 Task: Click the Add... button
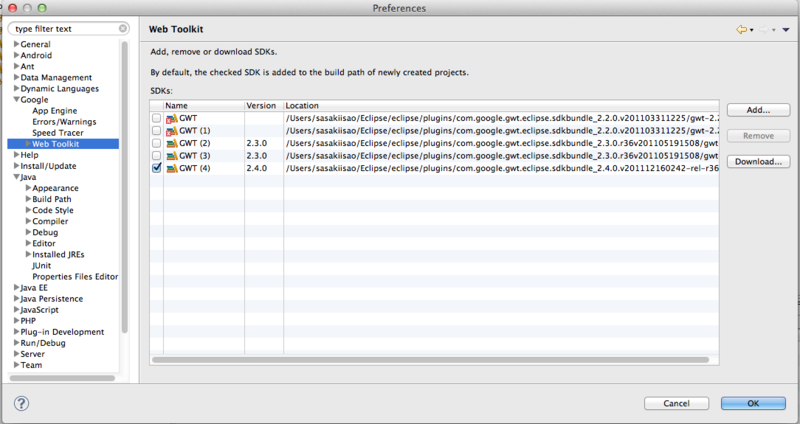click(758, 110)
